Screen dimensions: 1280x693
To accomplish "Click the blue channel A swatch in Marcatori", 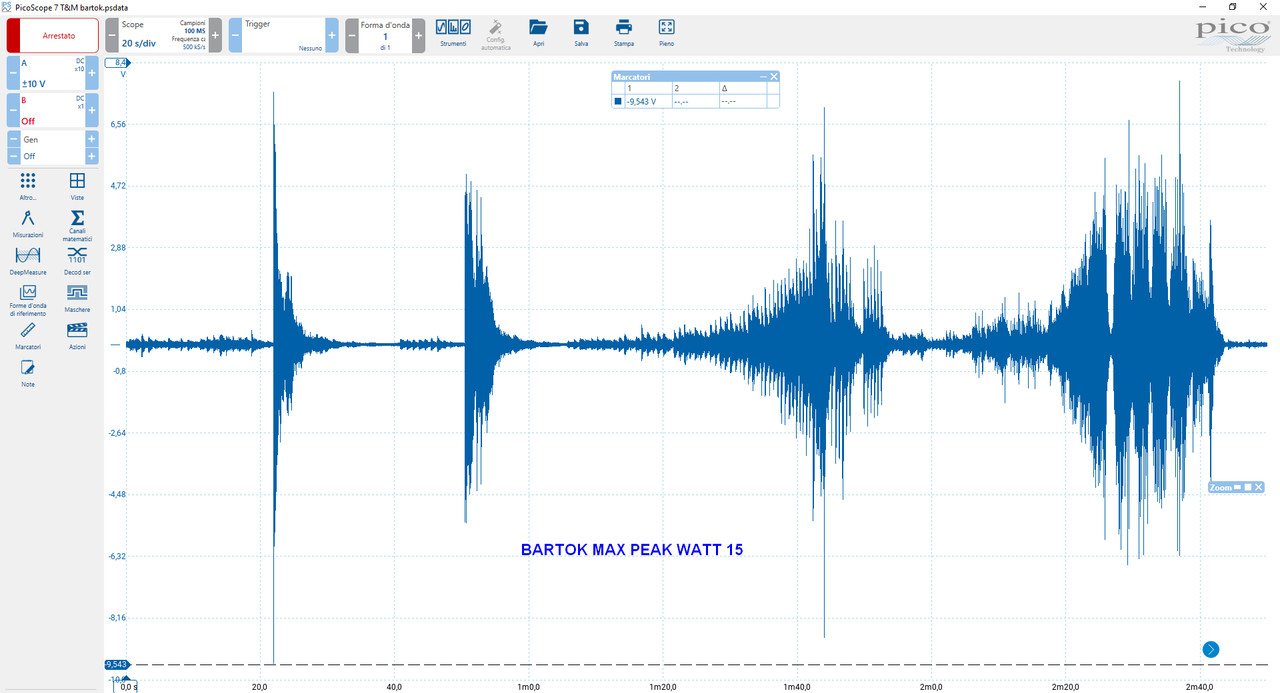I will coord(618,101).
